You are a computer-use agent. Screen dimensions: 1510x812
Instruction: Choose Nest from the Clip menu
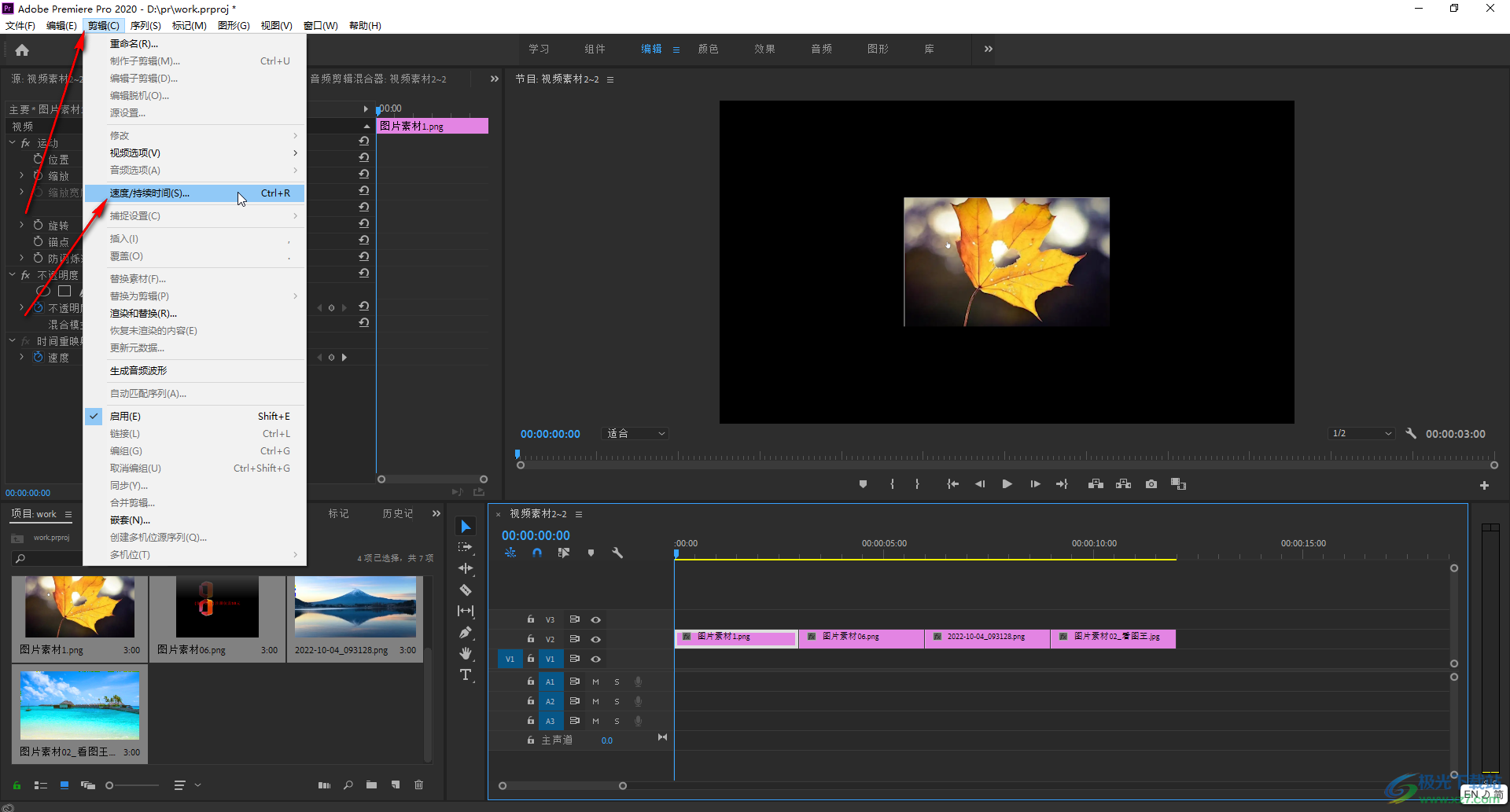(194, 520)
